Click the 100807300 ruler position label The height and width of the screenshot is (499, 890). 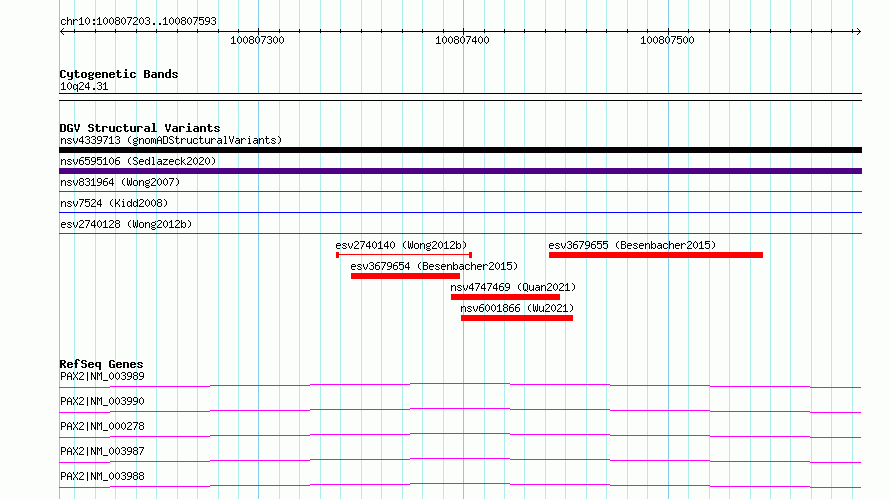tap(257, 40)
